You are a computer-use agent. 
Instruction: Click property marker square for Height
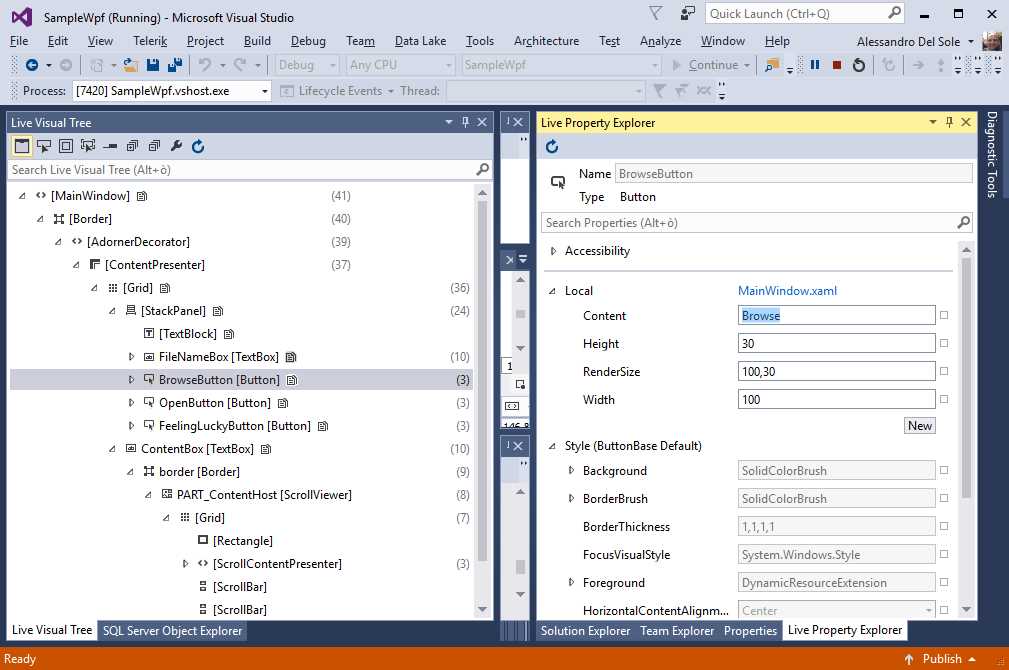944,343
